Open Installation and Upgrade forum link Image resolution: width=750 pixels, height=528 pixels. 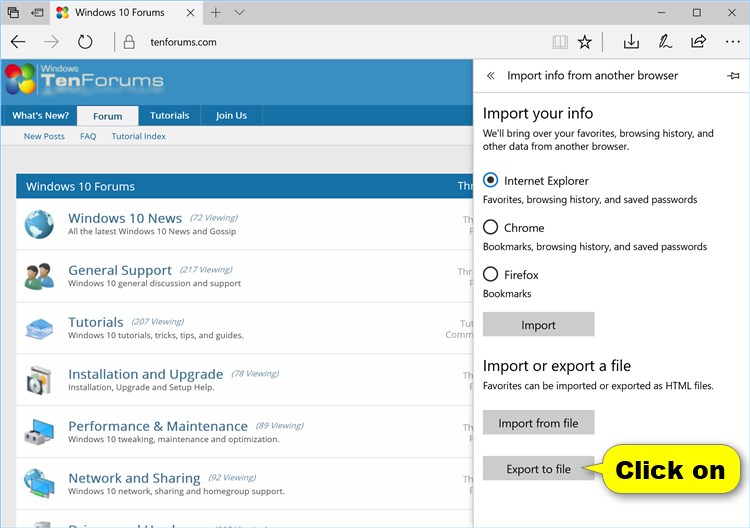click(145, 374)
